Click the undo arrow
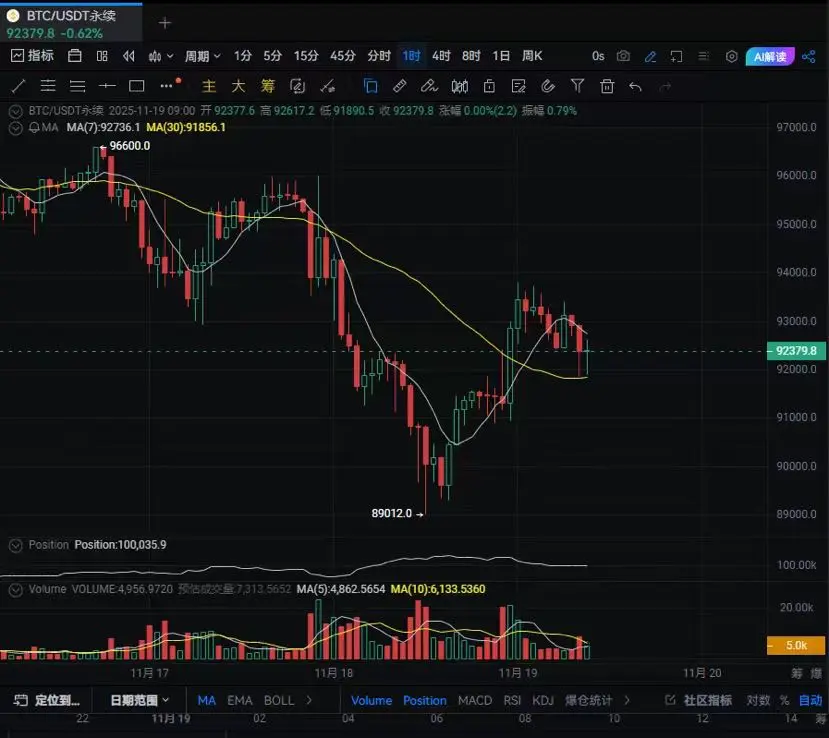The height and width of the screenshot is (738, 829). point(636,86)
